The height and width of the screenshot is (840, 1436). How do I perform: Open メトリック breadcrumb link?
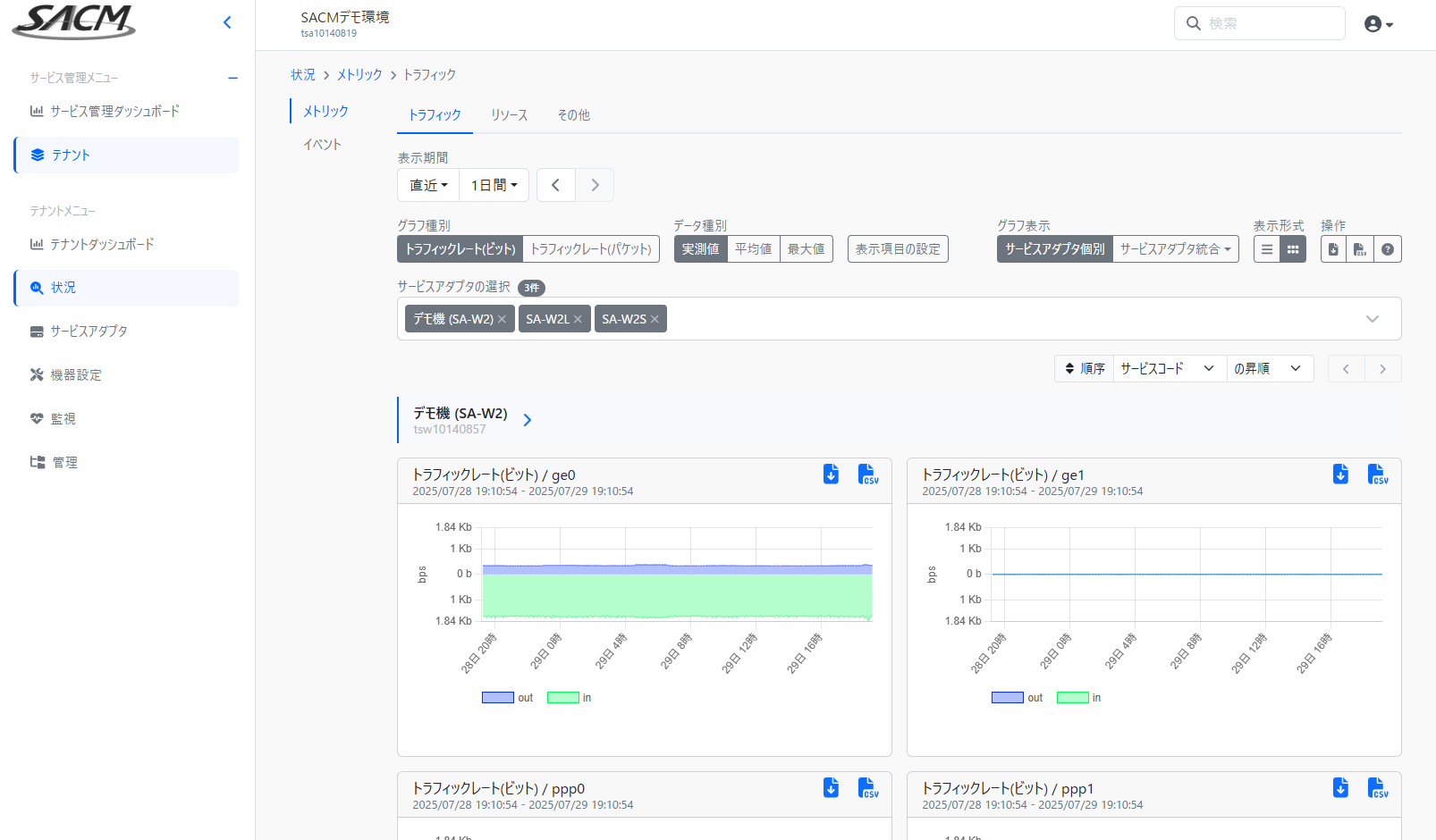[x=359, y=75]
